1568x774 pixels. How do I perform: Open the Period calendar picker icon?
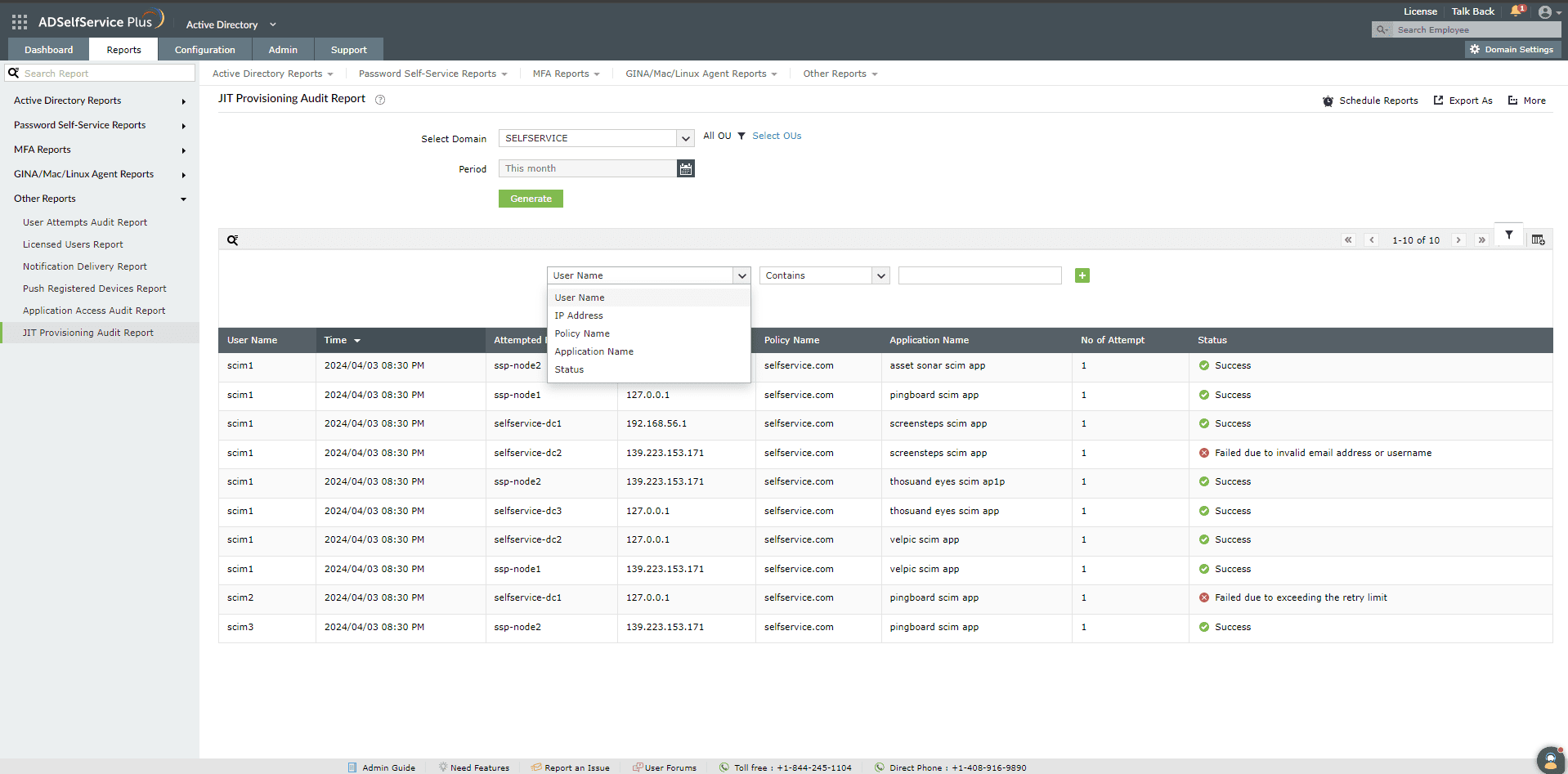[x=686, y=168]
